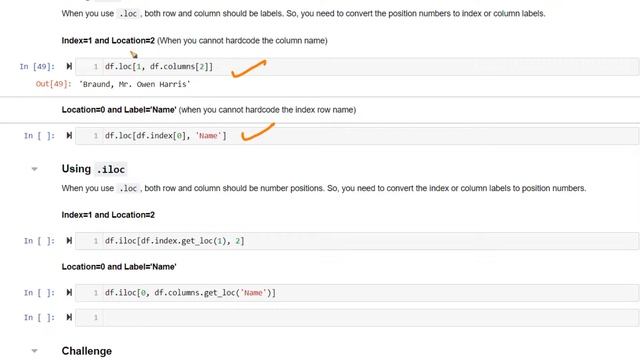Click the Challenge heading
The image size is (640, 360).
tap(87, 351)
